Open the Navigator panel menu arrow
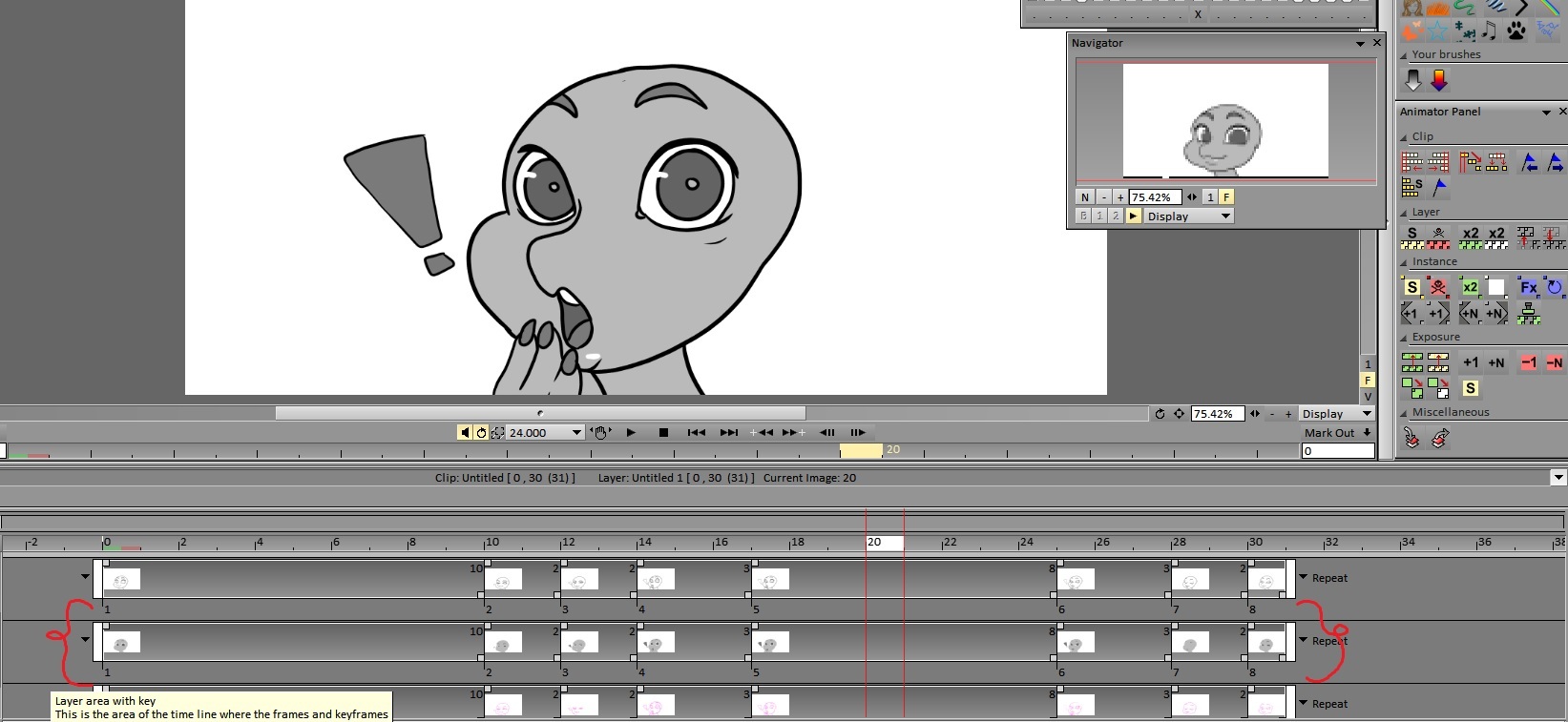This screenshot has width=1568, height=722. pyautogui.click(x=1360, y=44)
